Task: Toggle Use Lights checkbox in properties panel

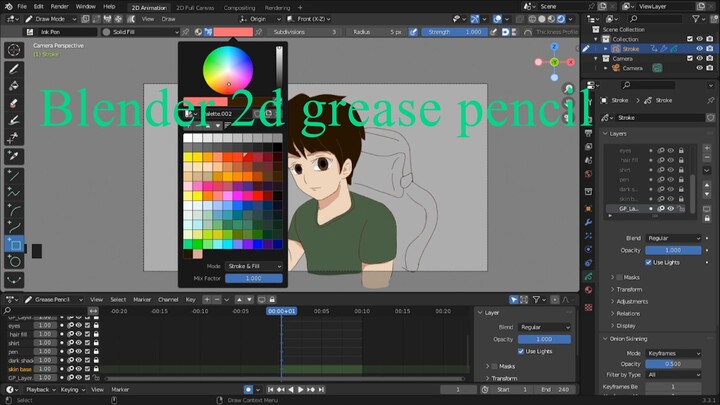Action: (648, 262)
